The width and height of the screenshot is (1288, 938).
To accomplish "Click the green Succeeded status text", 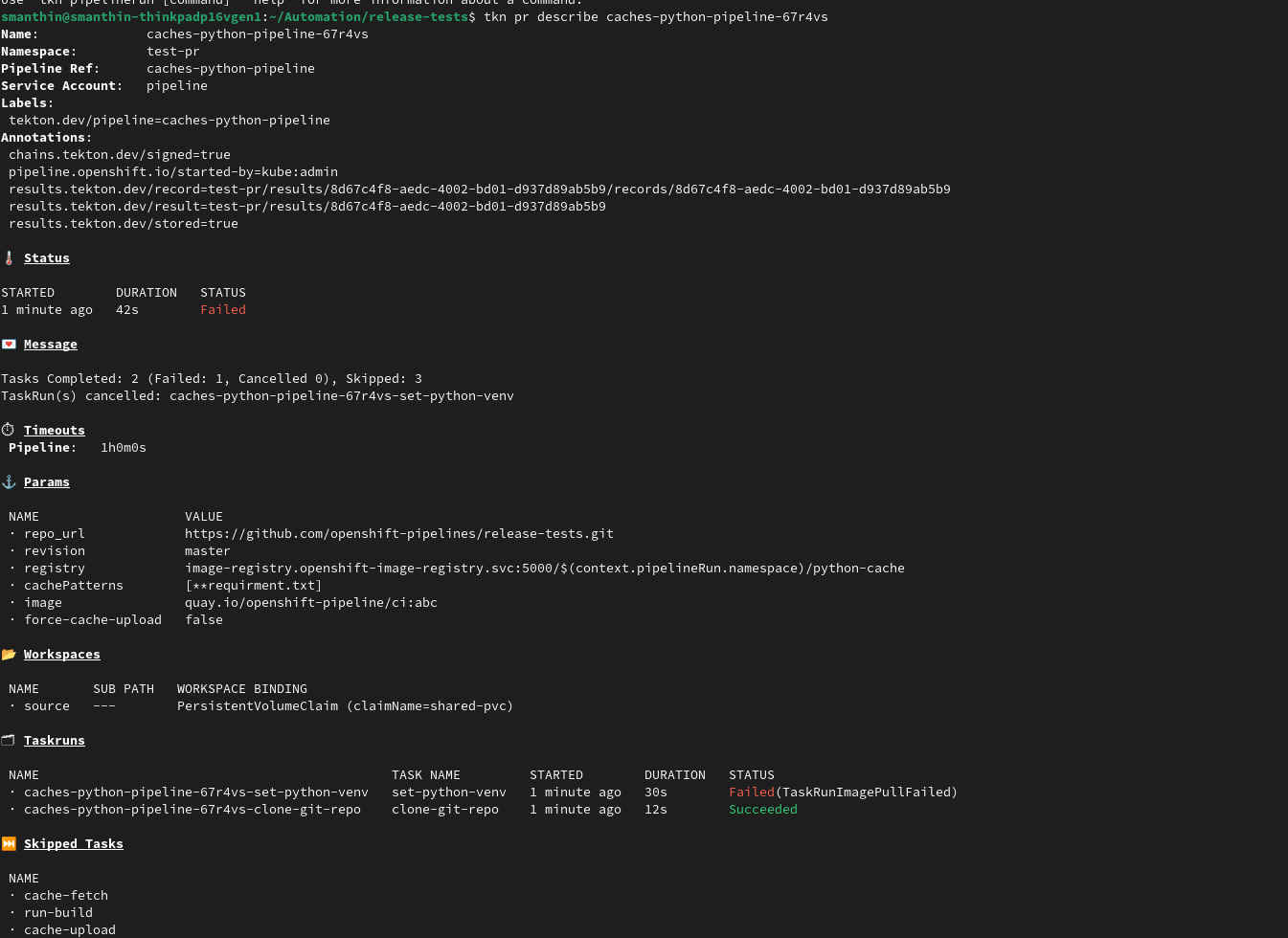I will coord(762,810).
